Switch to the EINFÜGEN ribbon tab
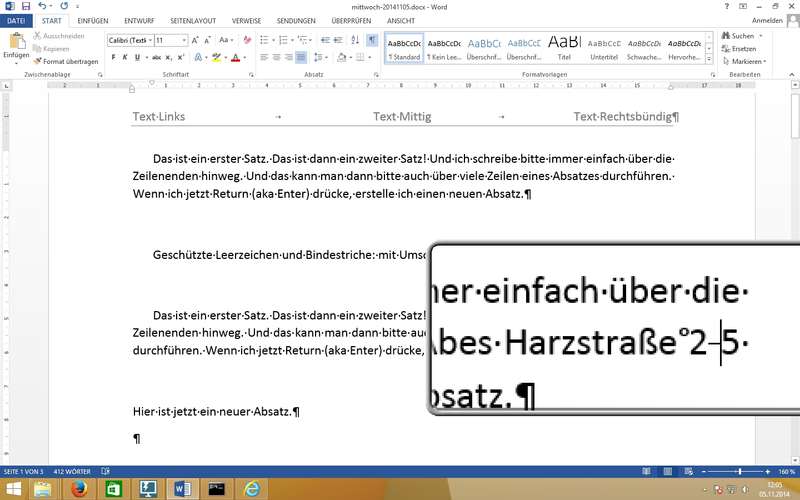Viewport: 800px width, 500px height. click(92, 20)
